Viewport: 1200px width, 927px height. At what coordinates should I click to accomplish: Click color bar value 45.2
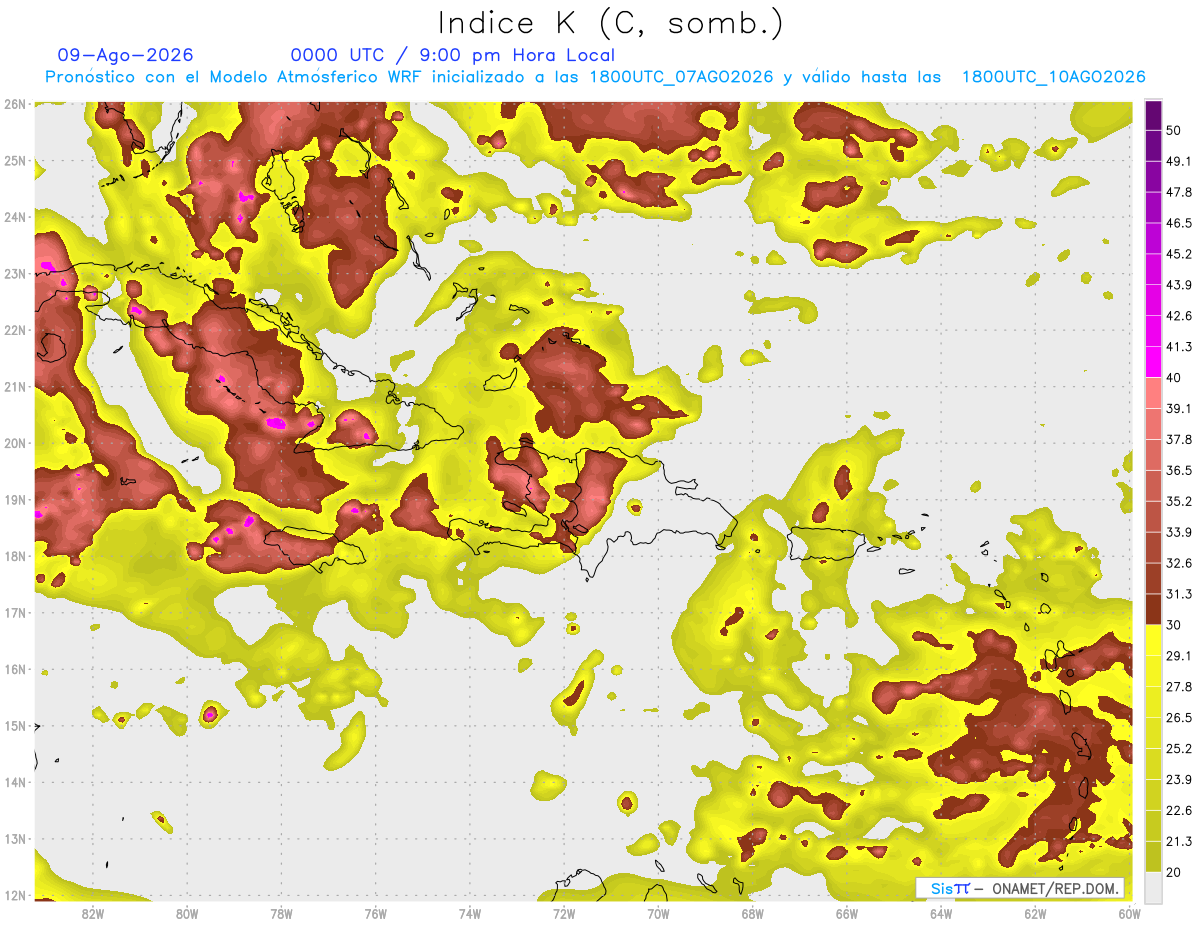tap(1178, 254)
